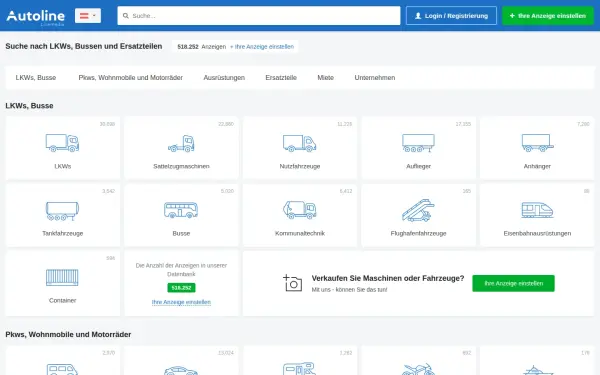The width and height of the screenshot is (600, 375).
Task: Open the Kommunaltechnik municipal vehicle icon
Action: [x=300, y=210]
